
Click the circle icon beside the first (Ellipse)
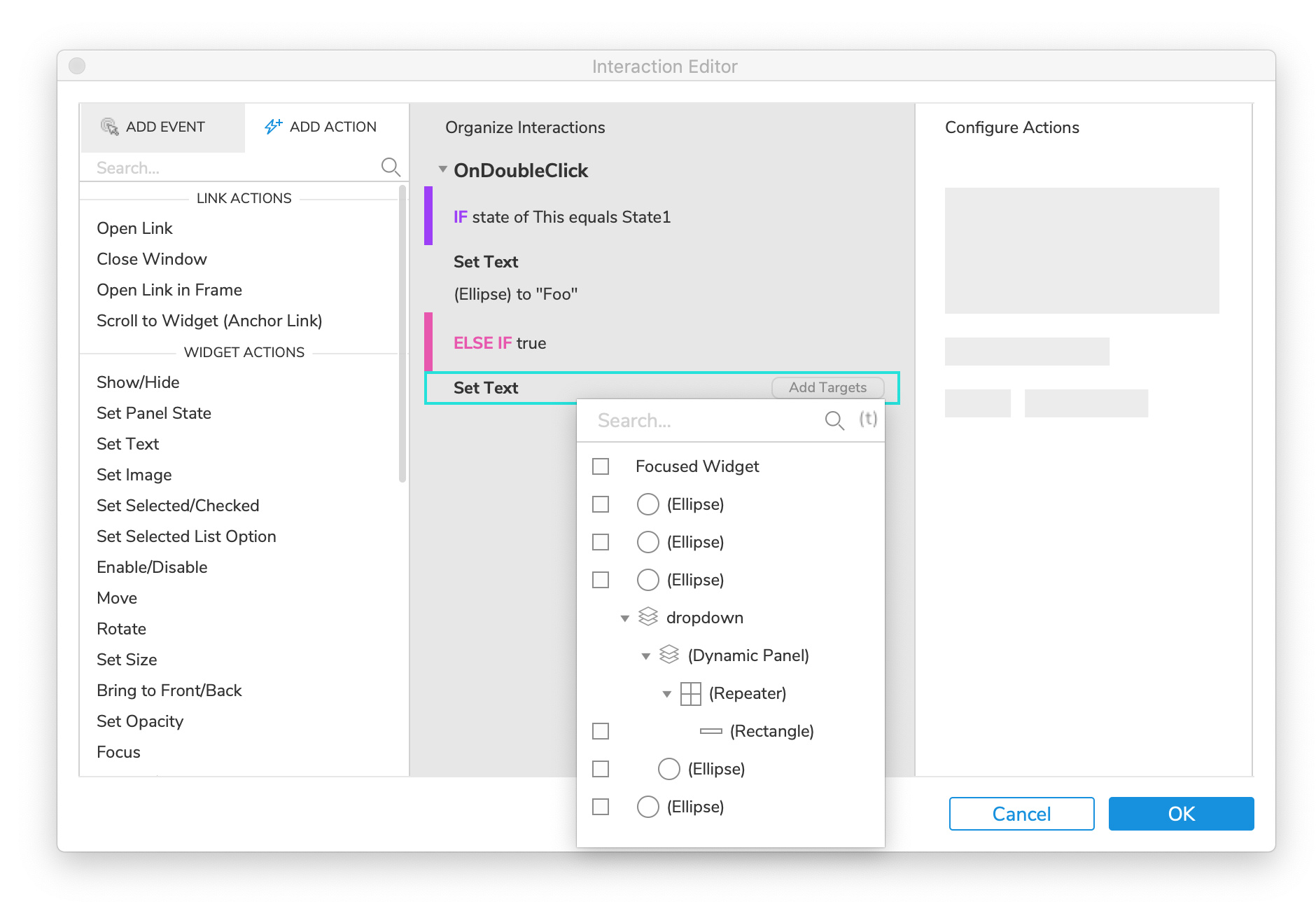[647, 504]
